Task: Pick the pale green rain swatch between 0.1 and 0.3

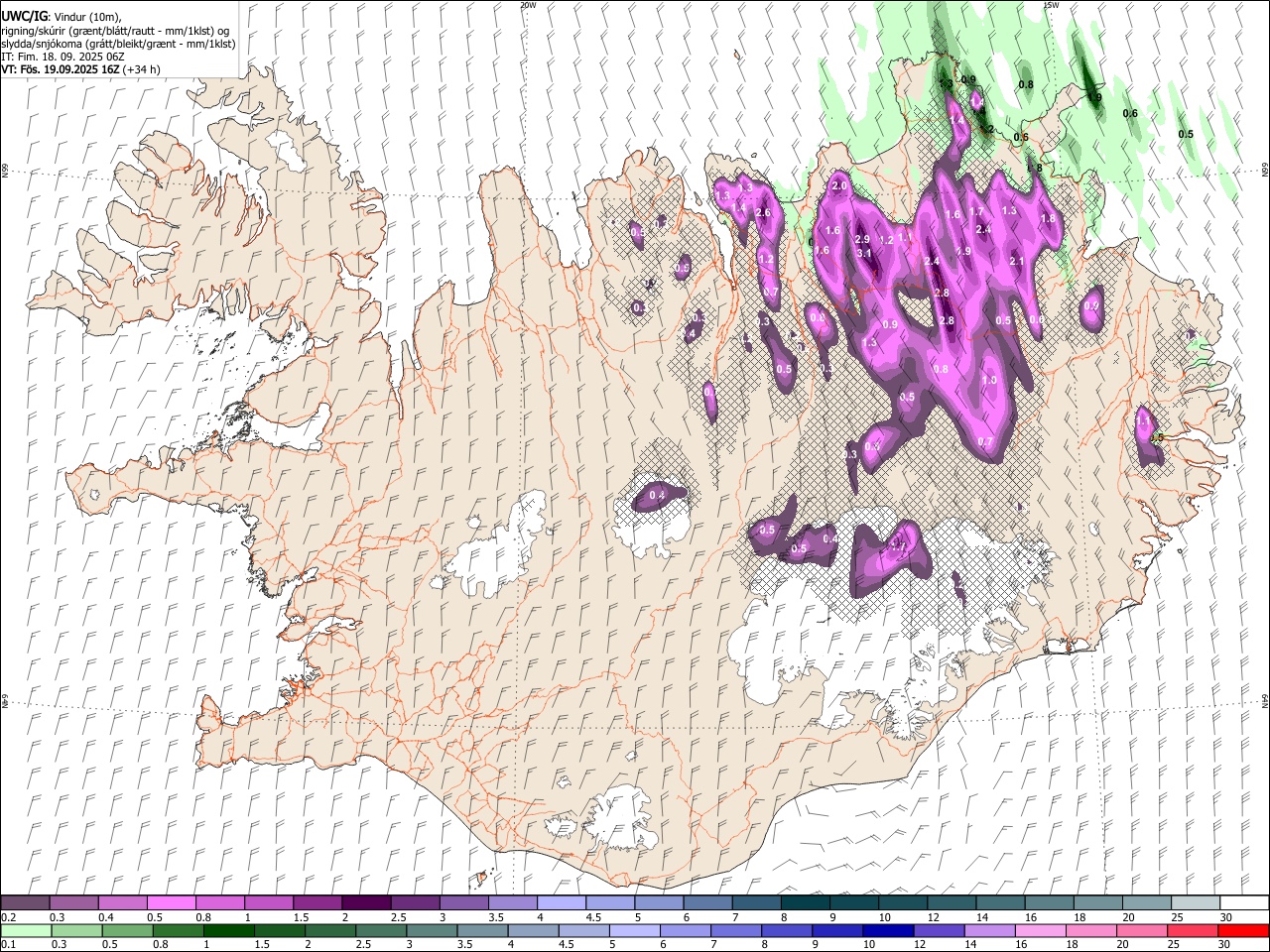Action: tap(26, 930)
